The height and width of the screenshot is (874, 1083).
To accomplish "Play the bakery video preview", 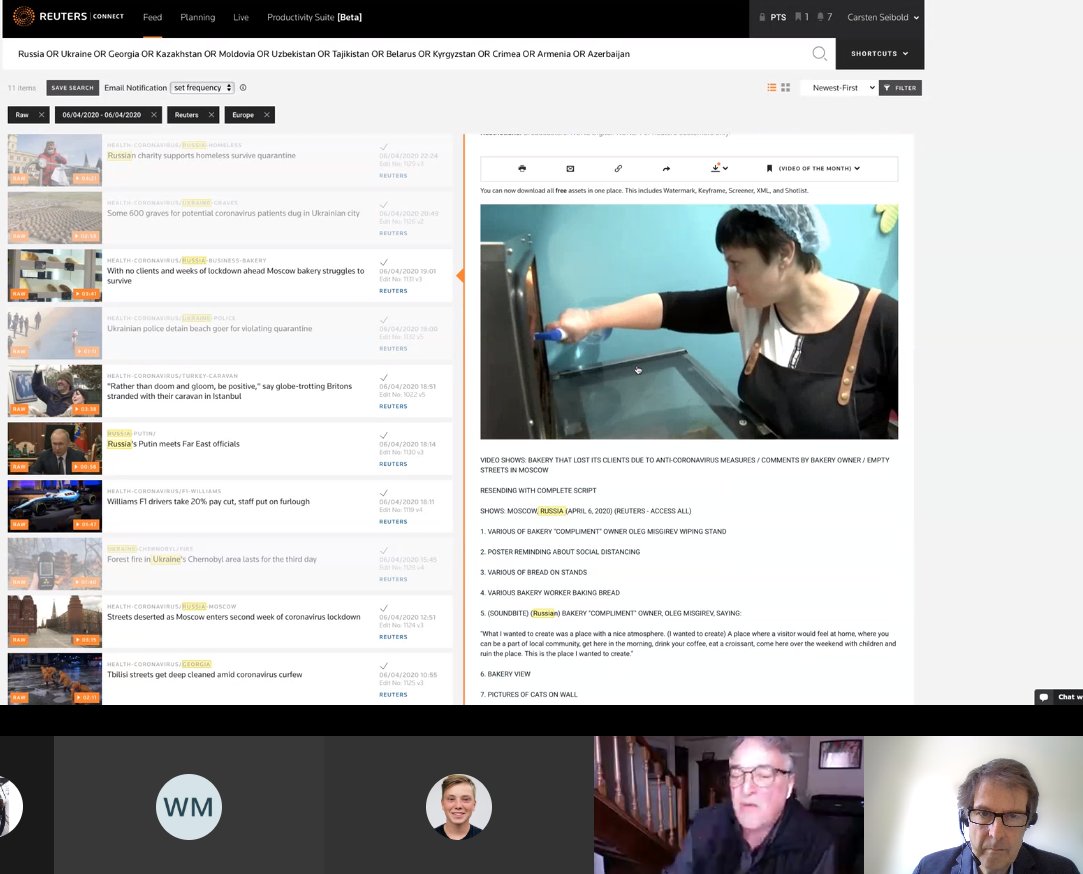I will 689,321.
